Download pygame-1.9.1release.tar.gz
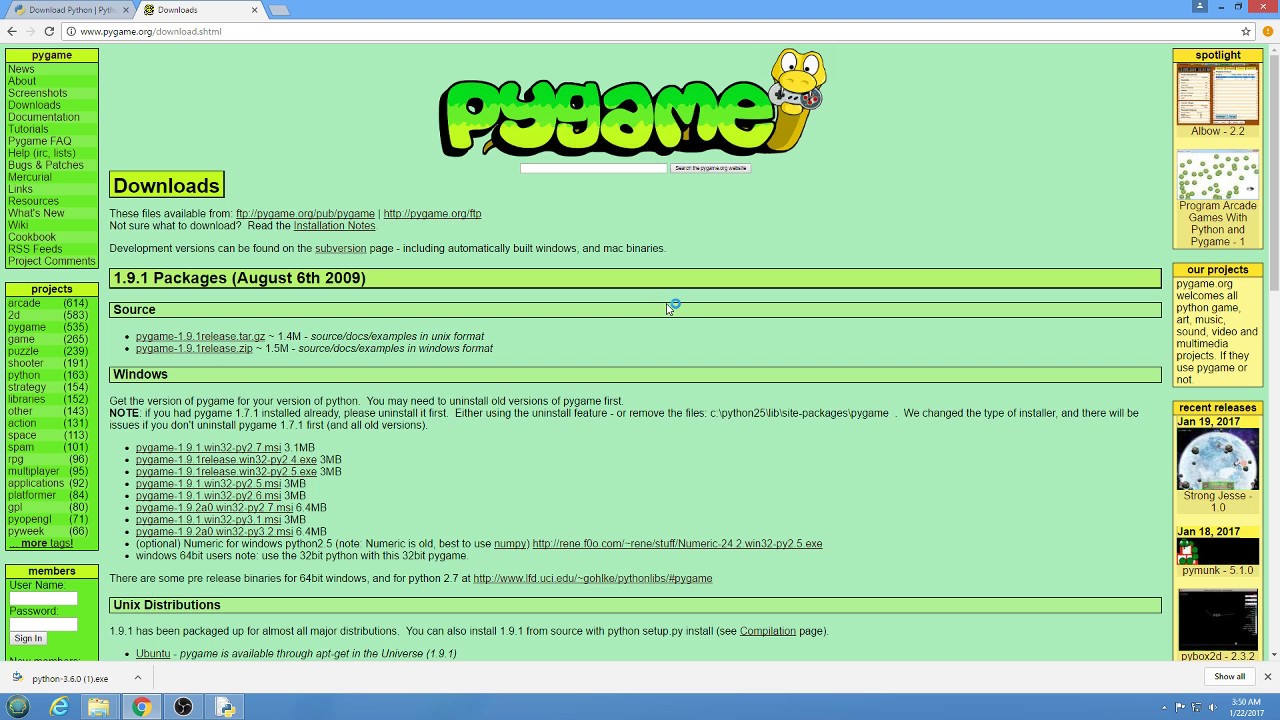The height and width of the screenshot is (720, 1280). pos(200,337)
